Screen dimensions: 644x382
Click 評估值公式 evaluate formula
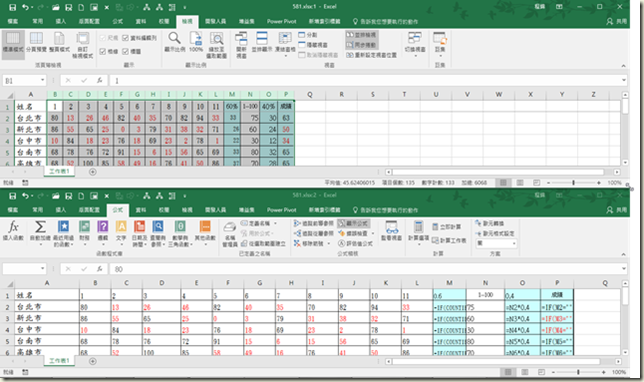pos(355,243)
